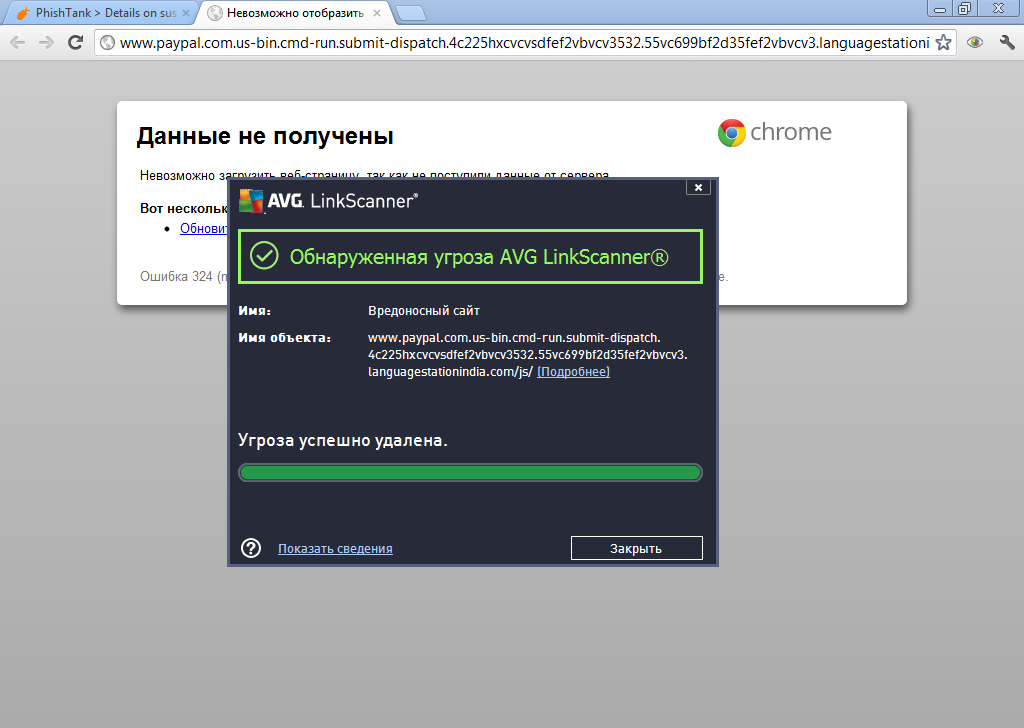This screenshot has width=1024, height=728.
Task: Close the AVG LinkScanner dialog with X
Action: pos(698,187)
